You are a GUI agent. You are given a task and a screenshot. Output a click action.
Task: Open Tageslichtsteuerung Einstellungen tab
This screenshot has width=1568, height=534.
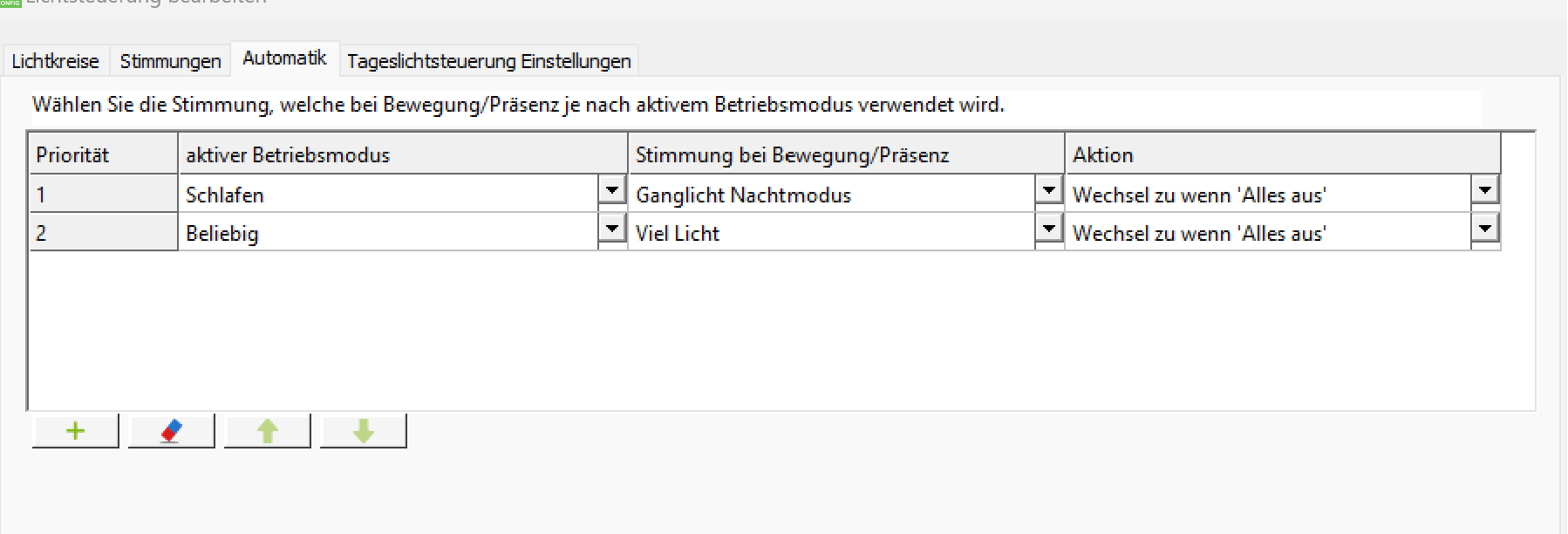pyautogui.click(x=488, y=61)
